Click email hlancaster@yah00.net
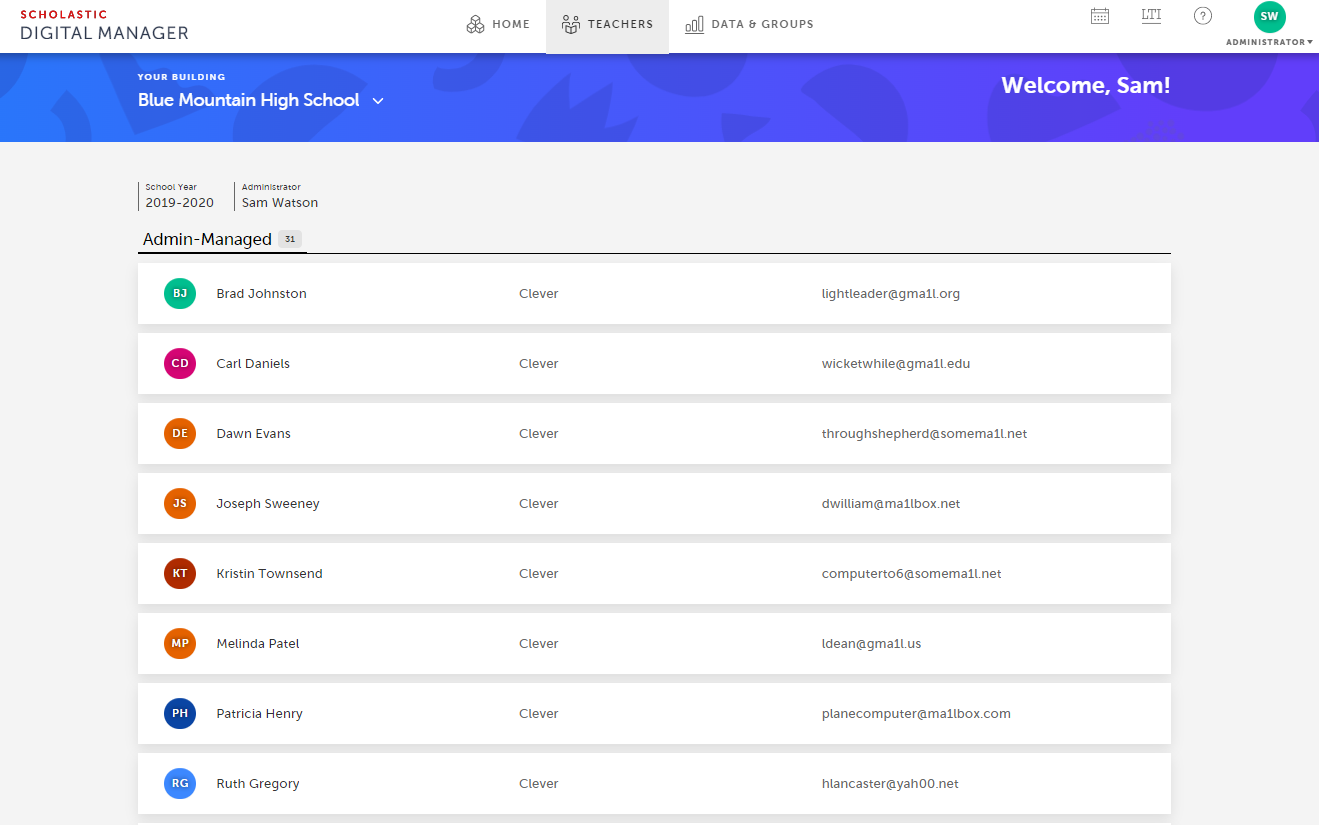This screenshot has width=1319, height=825. click(890, 784)
